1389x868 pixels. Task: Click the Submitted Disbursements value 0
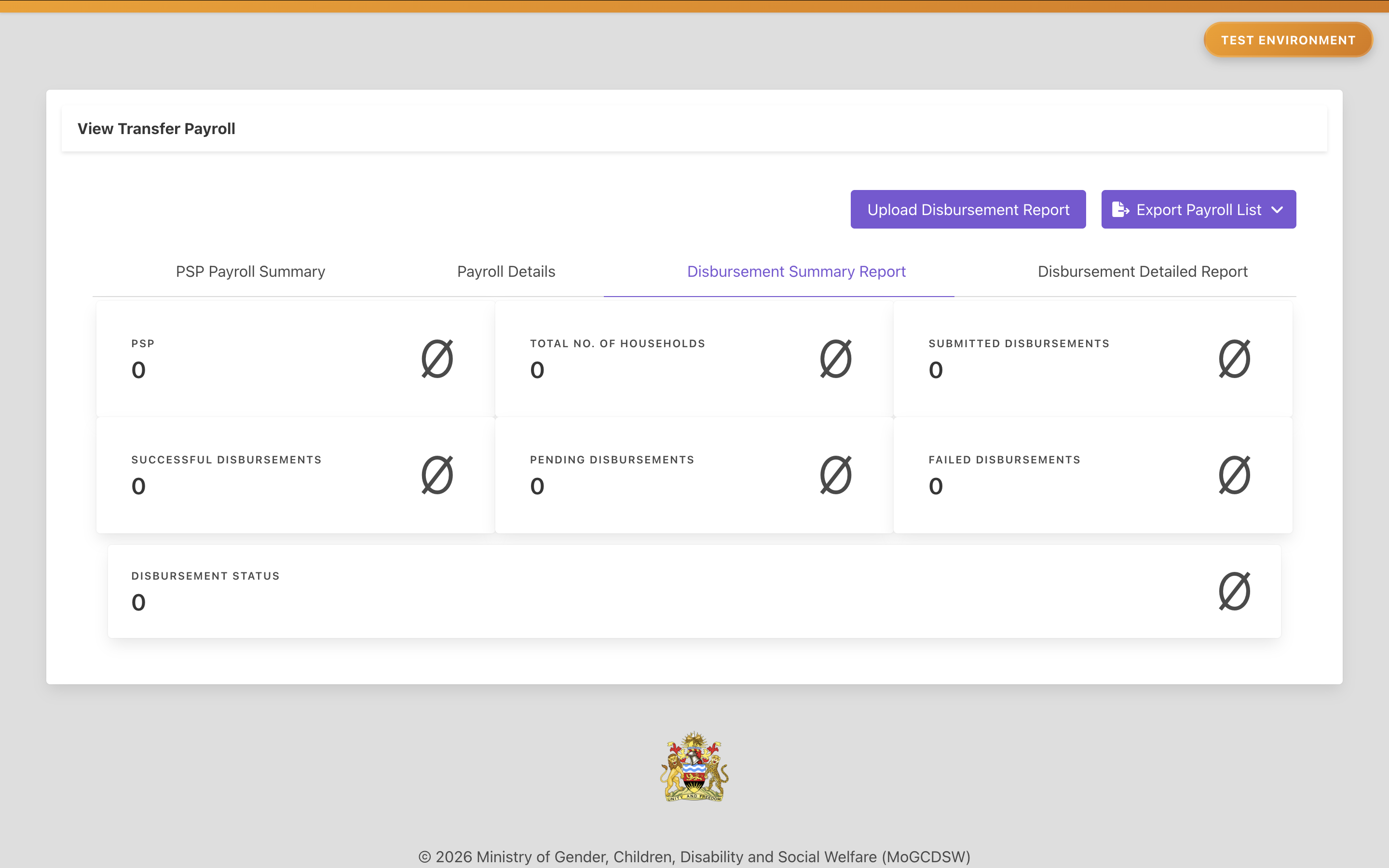pos(936,370)
